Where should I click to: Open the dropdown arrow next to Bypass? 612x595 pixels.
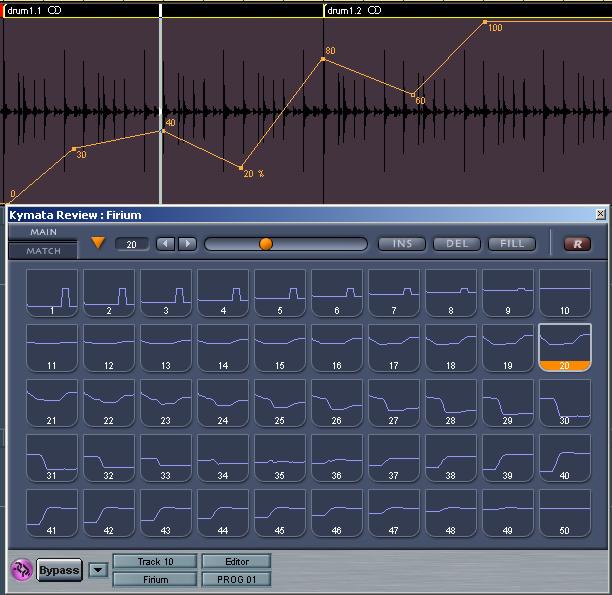[x=98, y=570]
